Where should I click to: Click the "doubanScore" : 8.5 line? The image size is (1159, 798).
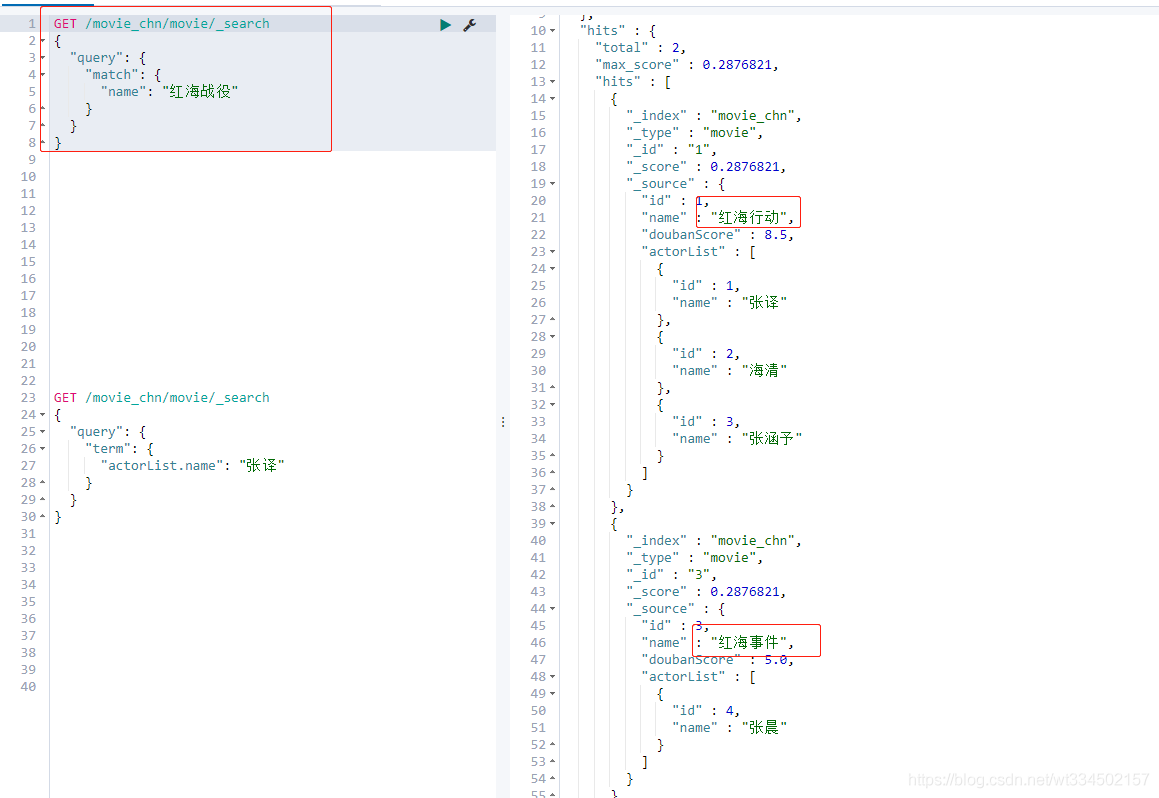(x=717, y=234)
